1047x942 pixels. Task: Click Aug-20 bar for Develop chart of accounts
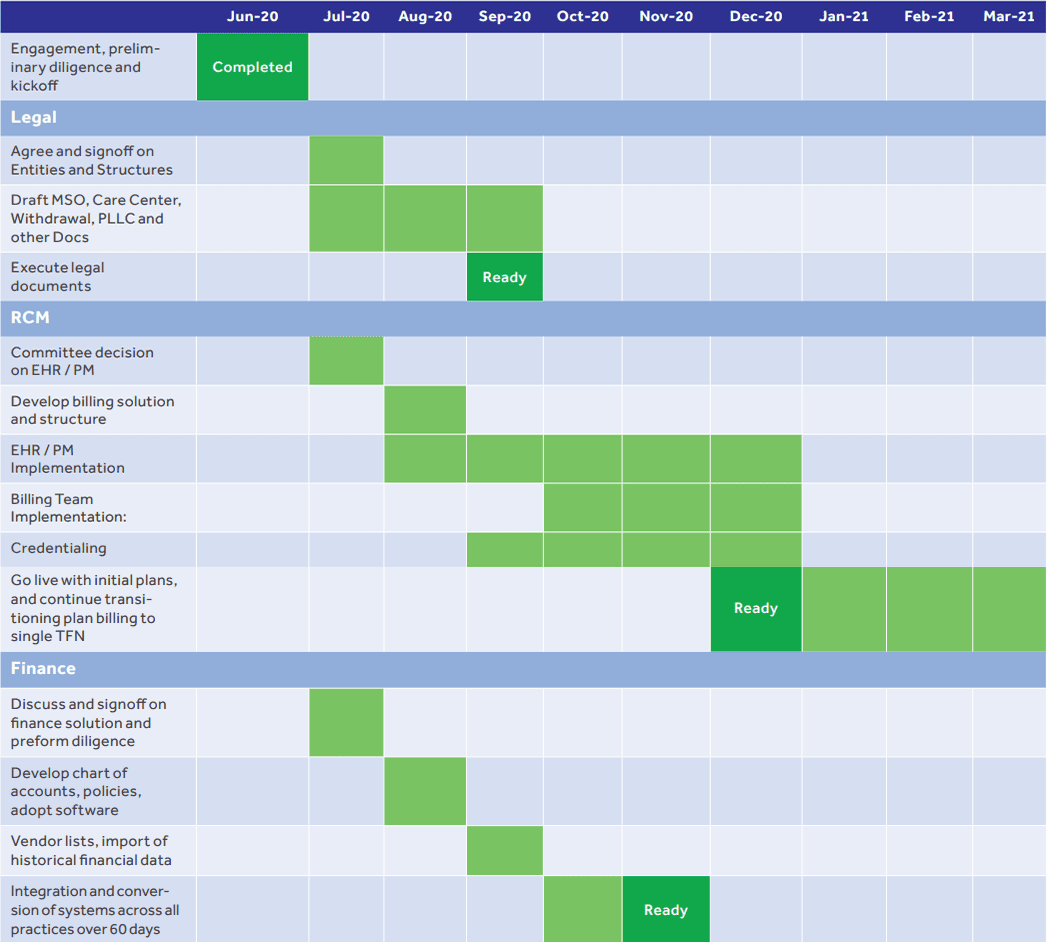(x=425, y=791)
